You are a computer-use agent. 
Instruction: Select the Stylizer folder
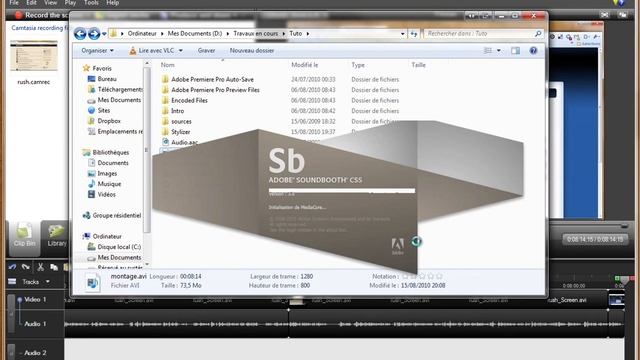[x=180, y=132]
